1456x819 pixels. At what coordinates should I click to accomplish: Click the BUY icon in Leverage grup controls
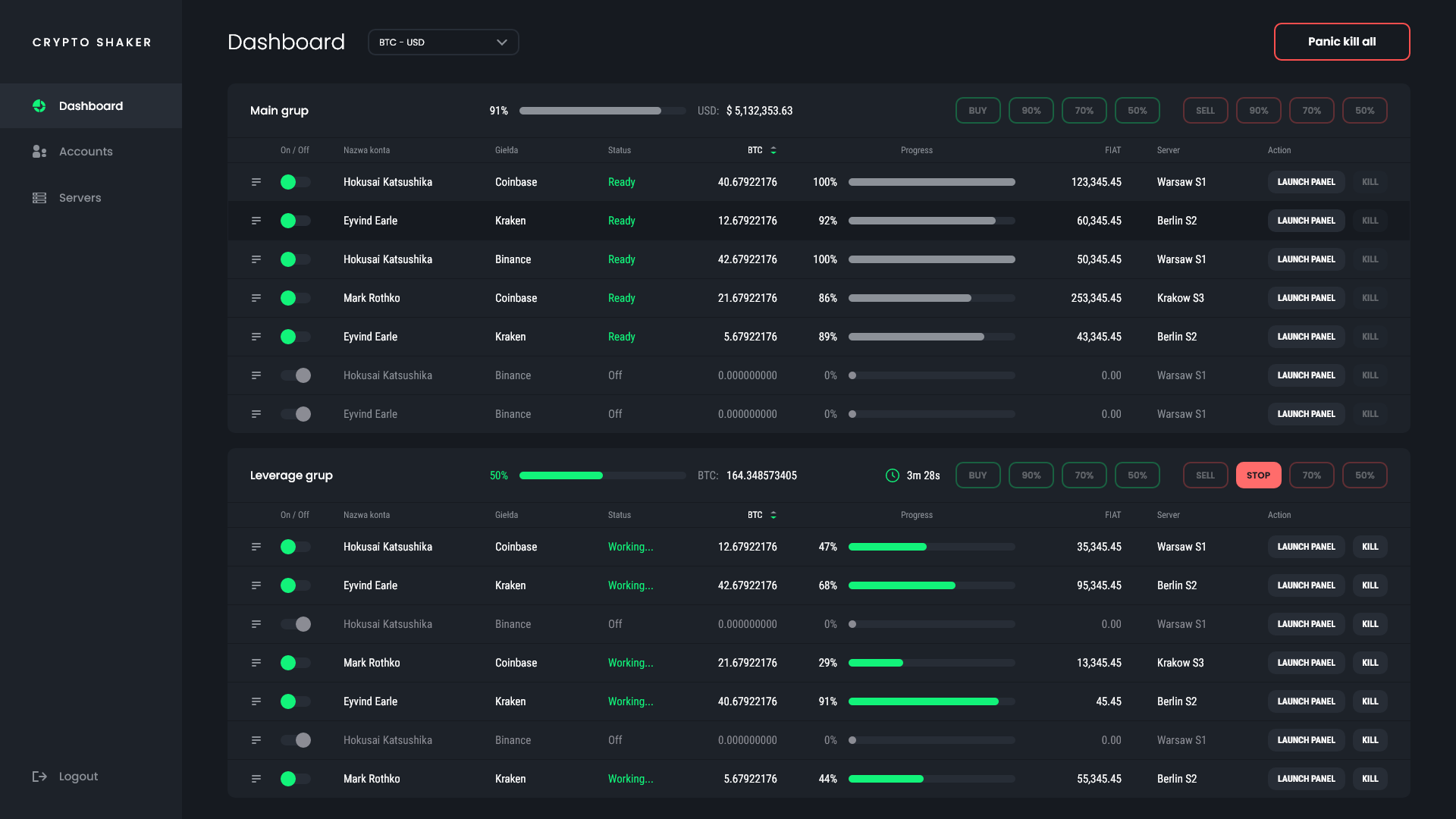(977, 475)
